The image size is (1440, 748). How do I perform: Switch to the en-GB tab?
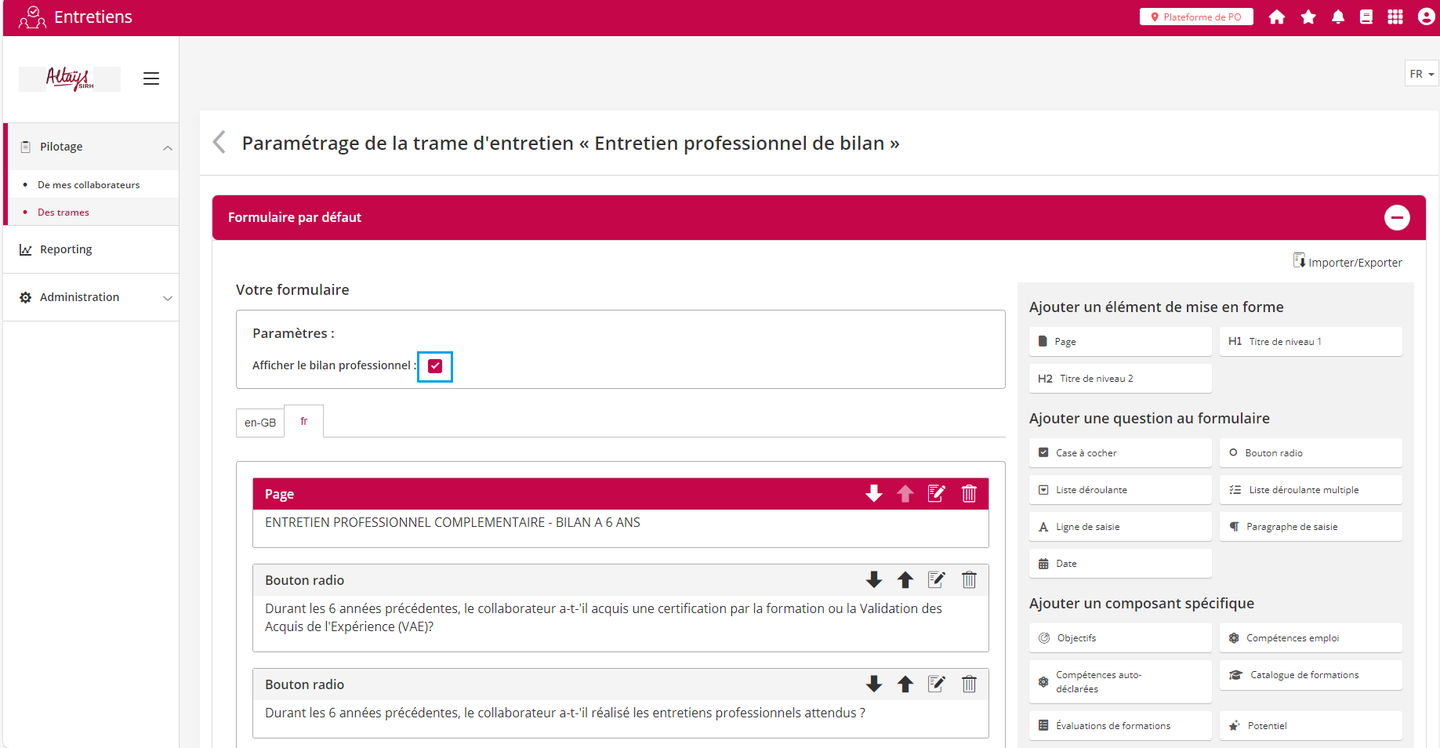coord(260,423)
